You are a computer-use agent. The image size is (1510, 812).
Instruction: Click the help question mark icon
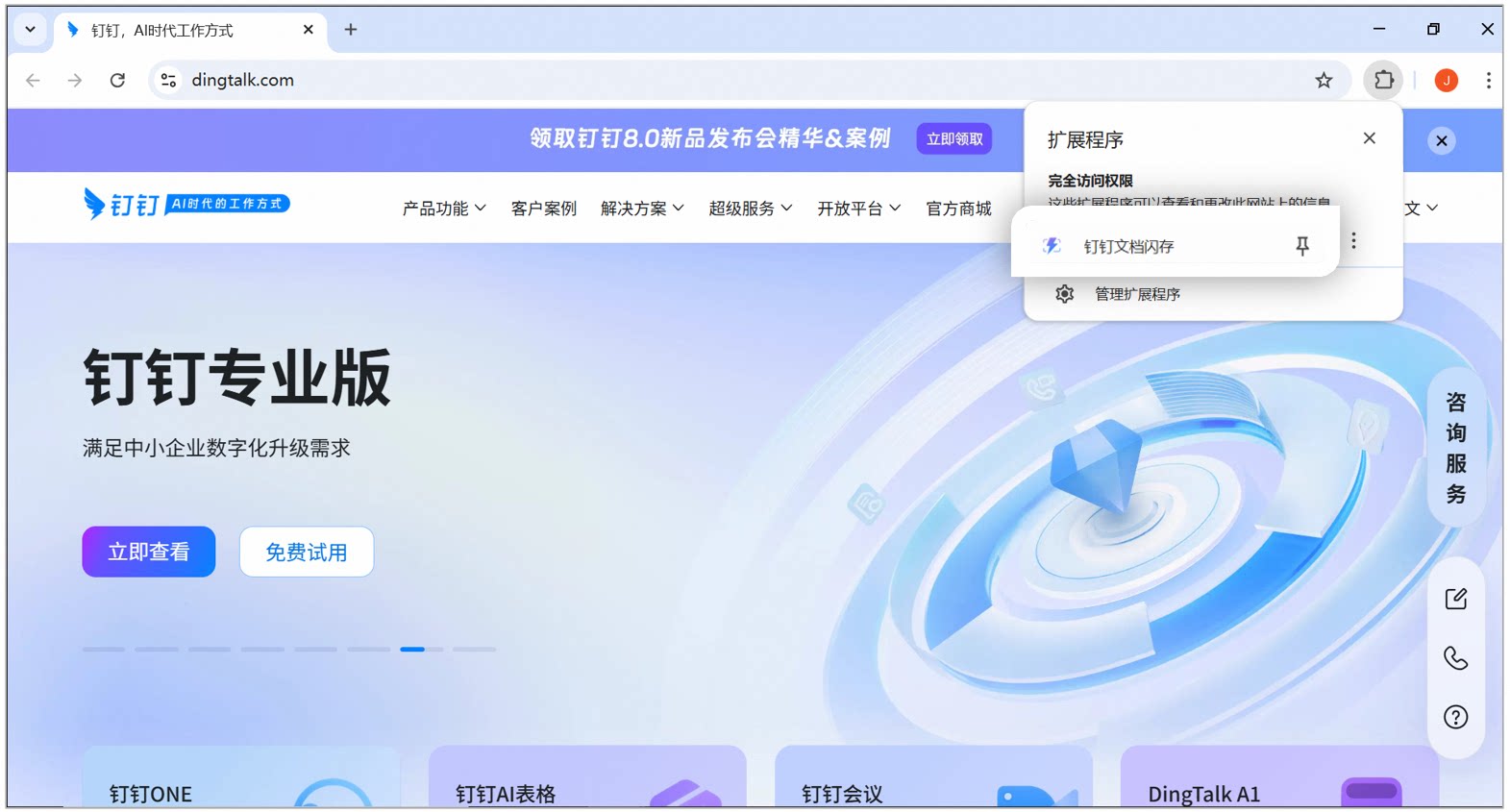1455,717
